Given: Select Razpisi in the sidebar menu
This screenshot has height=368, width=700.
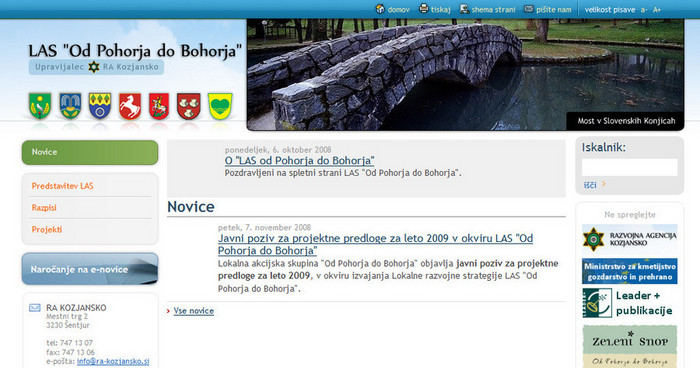Looking at the screenshot, I should pyautogui.click(x=44, y=208).
